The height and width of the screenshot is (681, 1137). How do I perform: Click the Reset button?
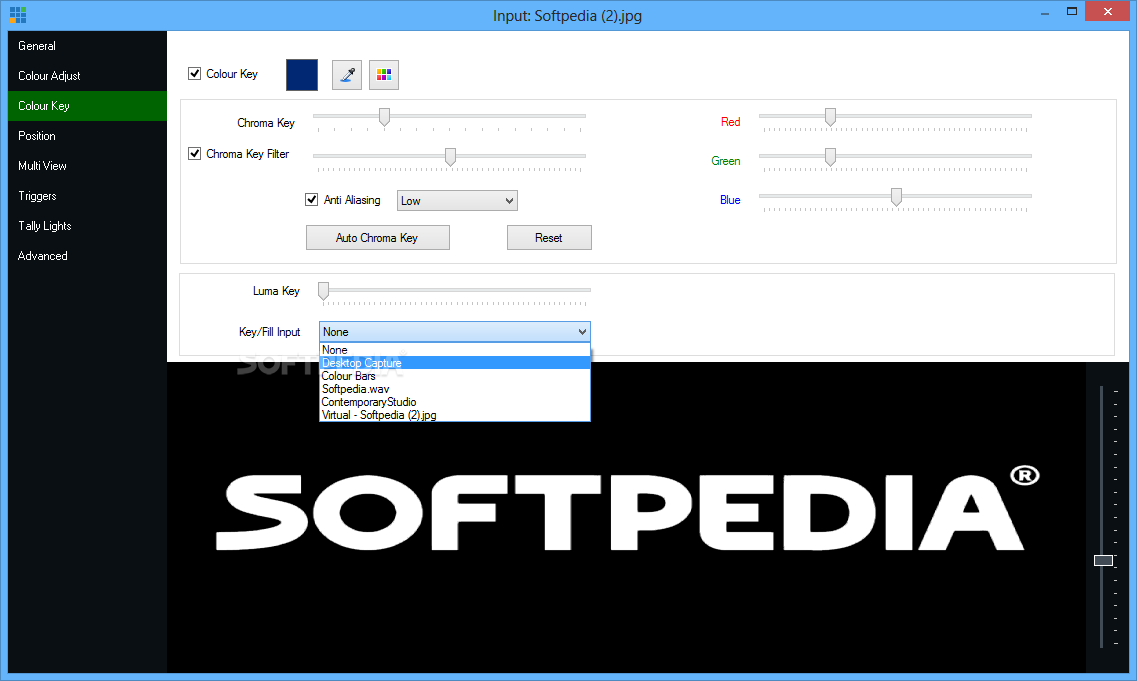tap(549, 238)
